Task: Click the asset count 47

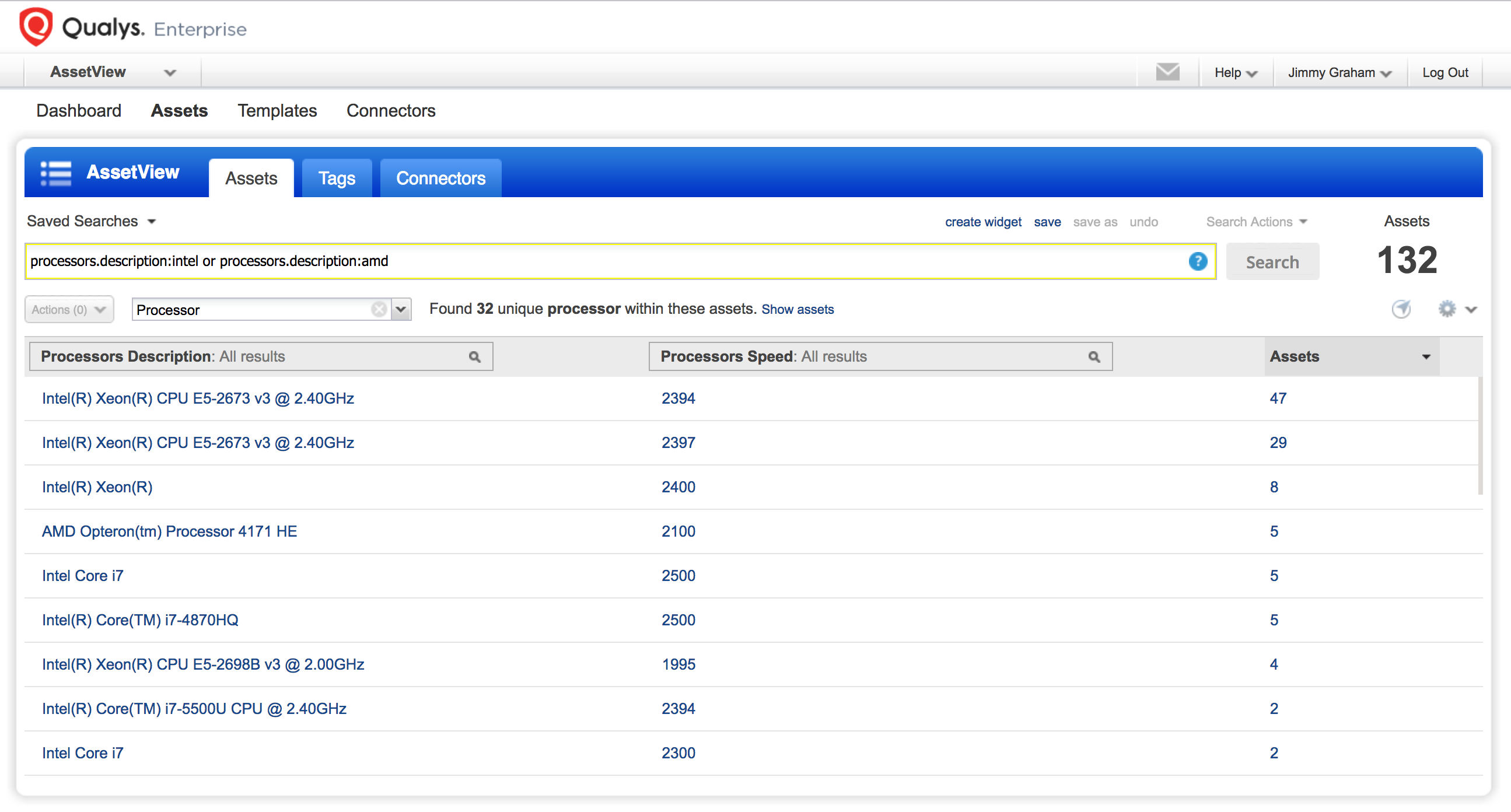Action: [x=1278, y=398]
